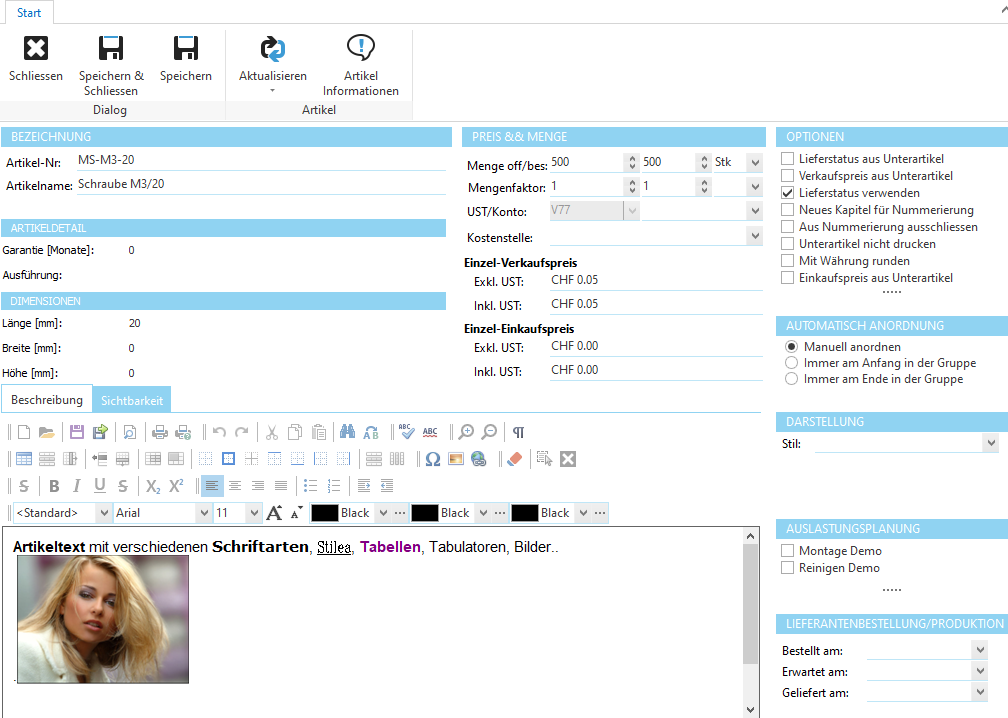Viewport: 1008px width, 718px height.
Task: Click the print icon in editor toolbar
Action: (x=160, y=432)
